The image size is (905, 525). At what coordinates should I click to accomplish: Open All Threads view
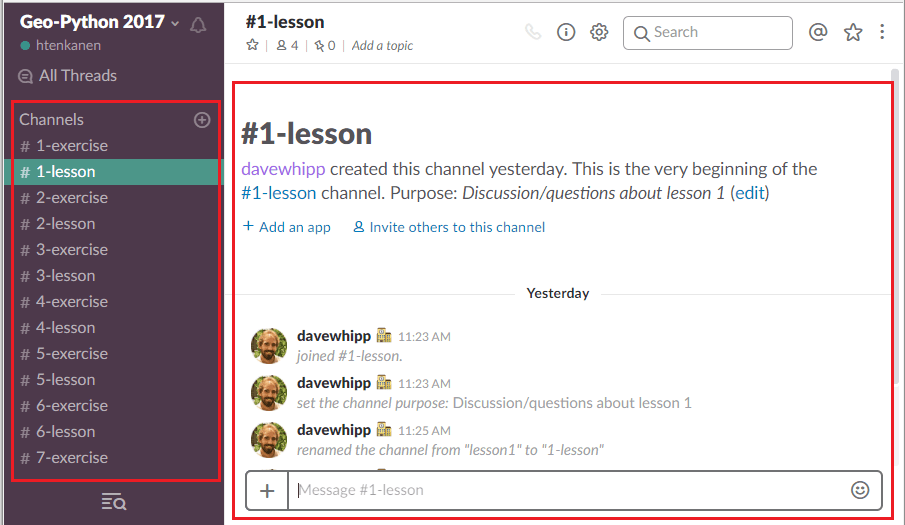coord(68,76)
